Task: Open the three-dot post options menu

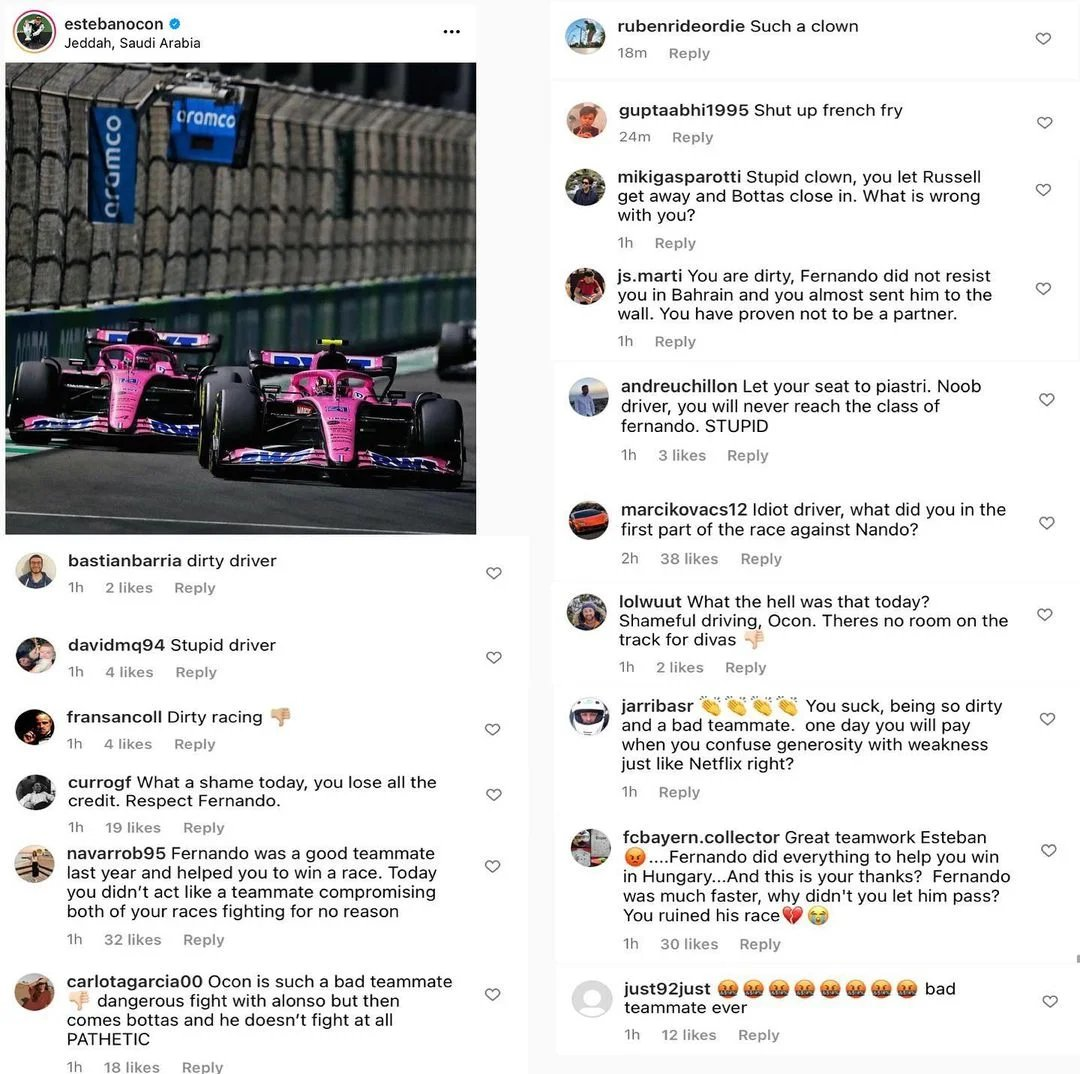Action: point(451,32)
